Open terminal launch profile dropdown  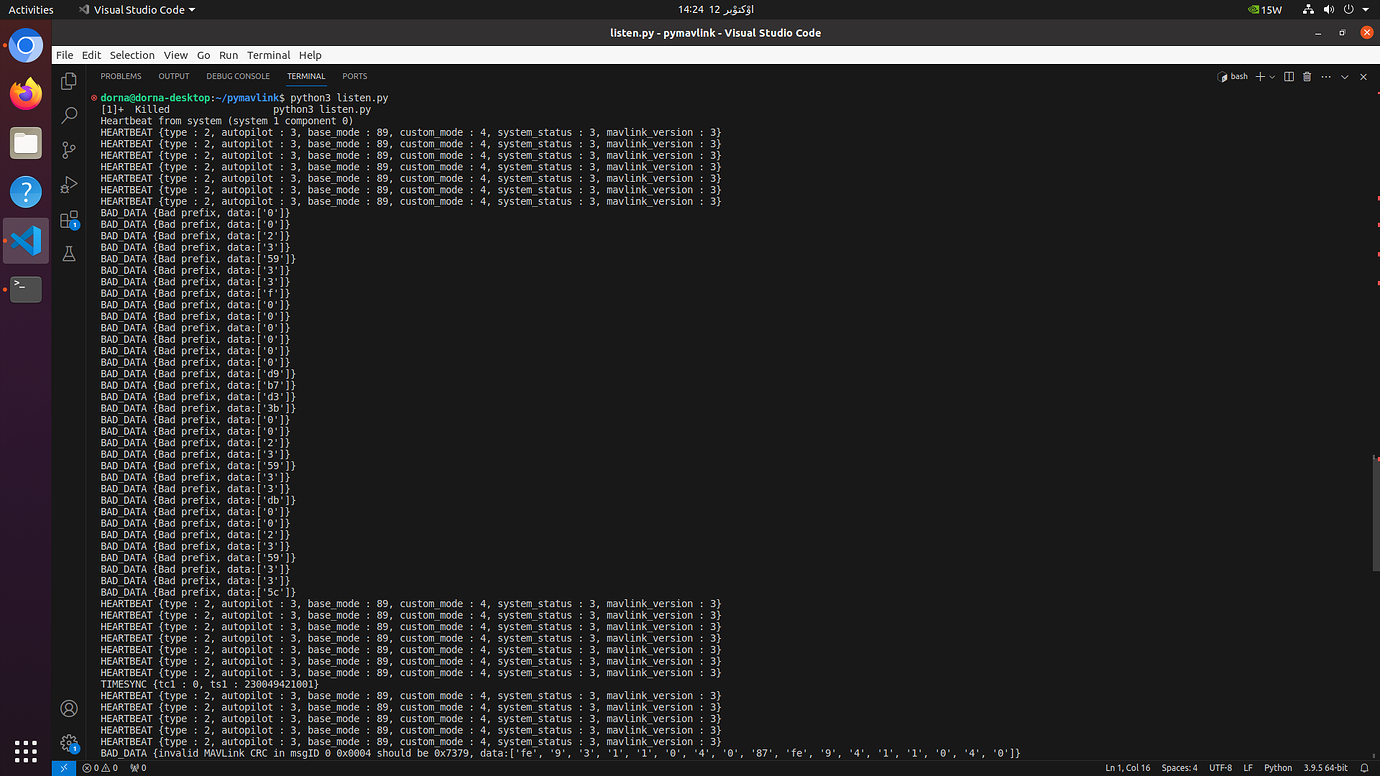point(1271,76)
